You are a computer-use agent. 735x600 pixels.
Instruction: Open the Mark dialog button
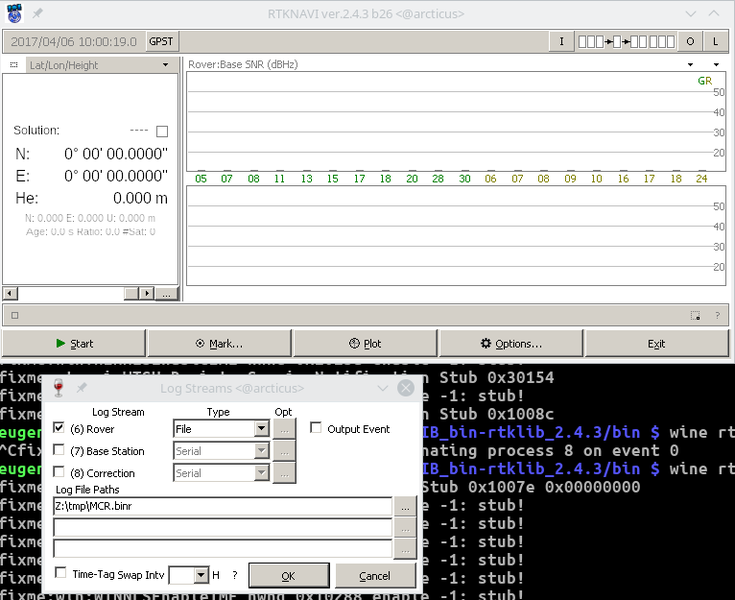(219, 343)
